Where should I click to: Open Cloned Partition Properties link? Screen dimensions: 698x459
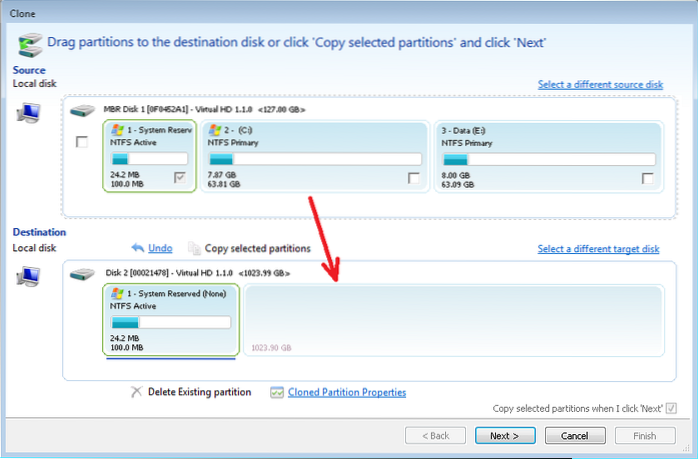click(x=347, y=392)
